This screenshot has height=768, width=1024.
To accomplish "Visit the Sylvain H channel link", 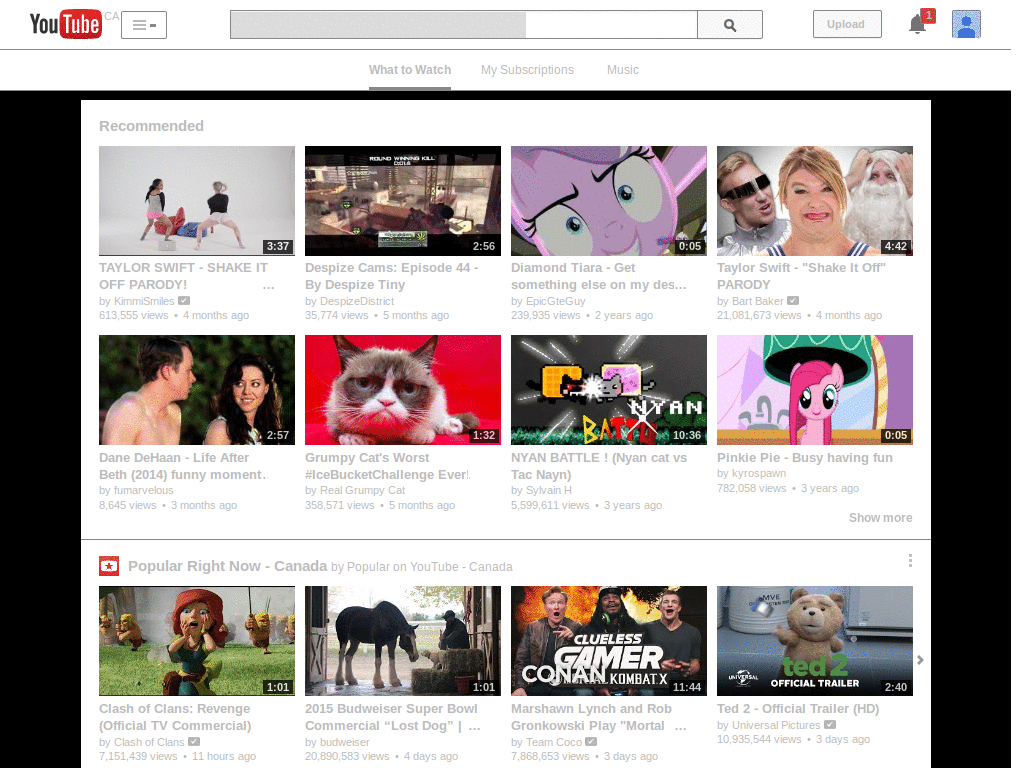I will [549, 490].
